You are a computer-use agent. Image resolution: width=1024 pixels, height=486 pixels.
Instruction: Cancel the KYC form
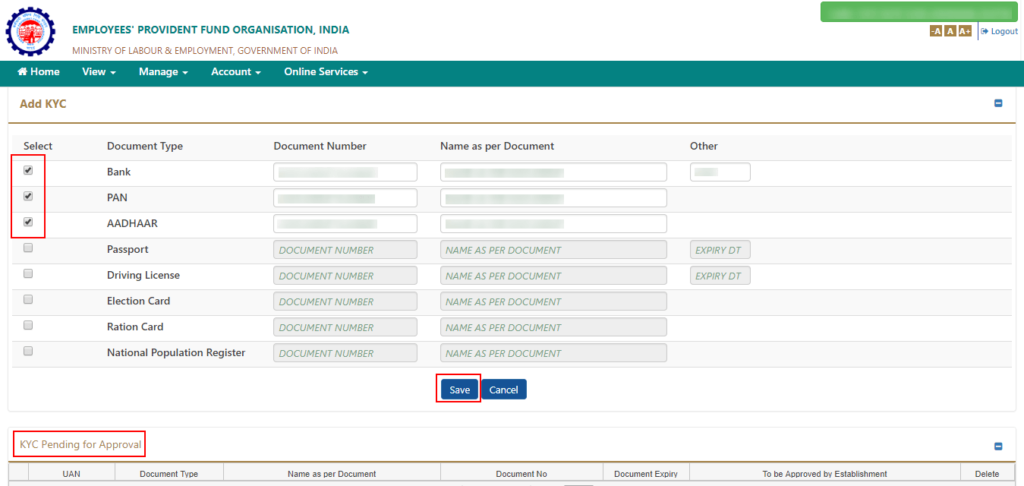(x=504, y=389)
